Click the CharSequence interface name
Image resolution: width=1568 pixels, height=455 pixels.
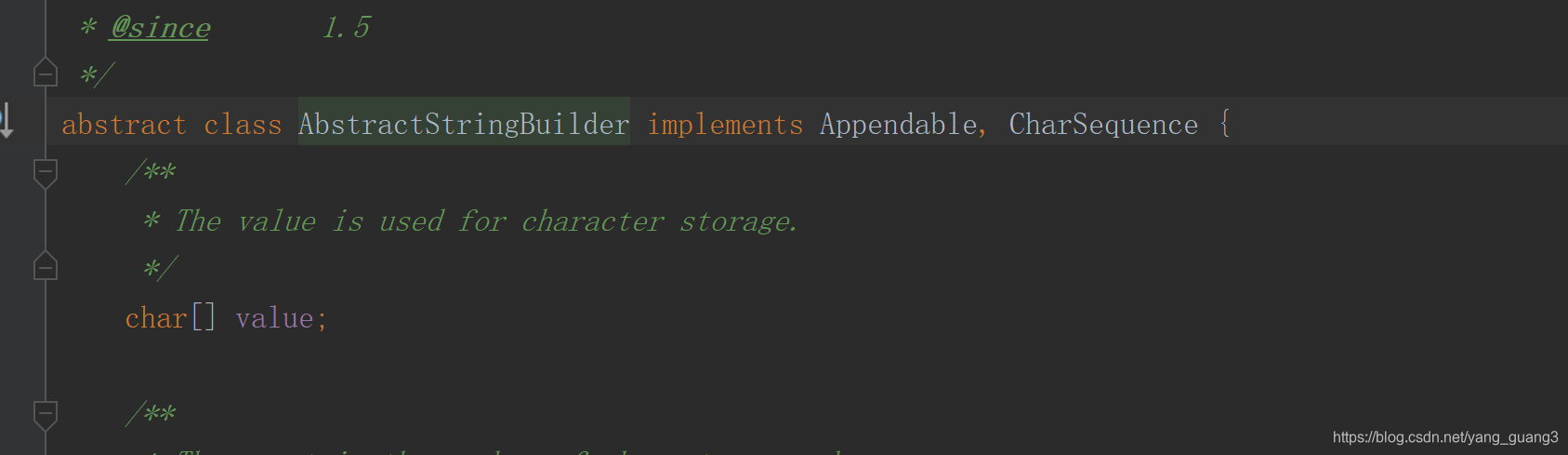pyautogui.click(x=1103, y=124)
